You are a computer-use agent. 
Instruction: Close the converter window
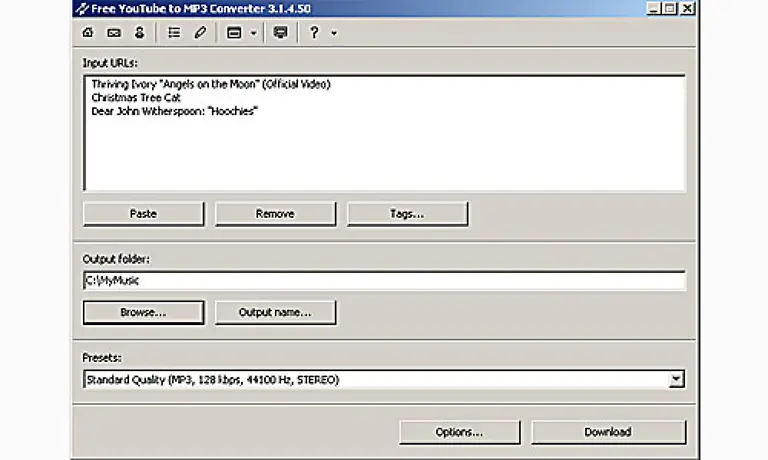pos(688,8)
